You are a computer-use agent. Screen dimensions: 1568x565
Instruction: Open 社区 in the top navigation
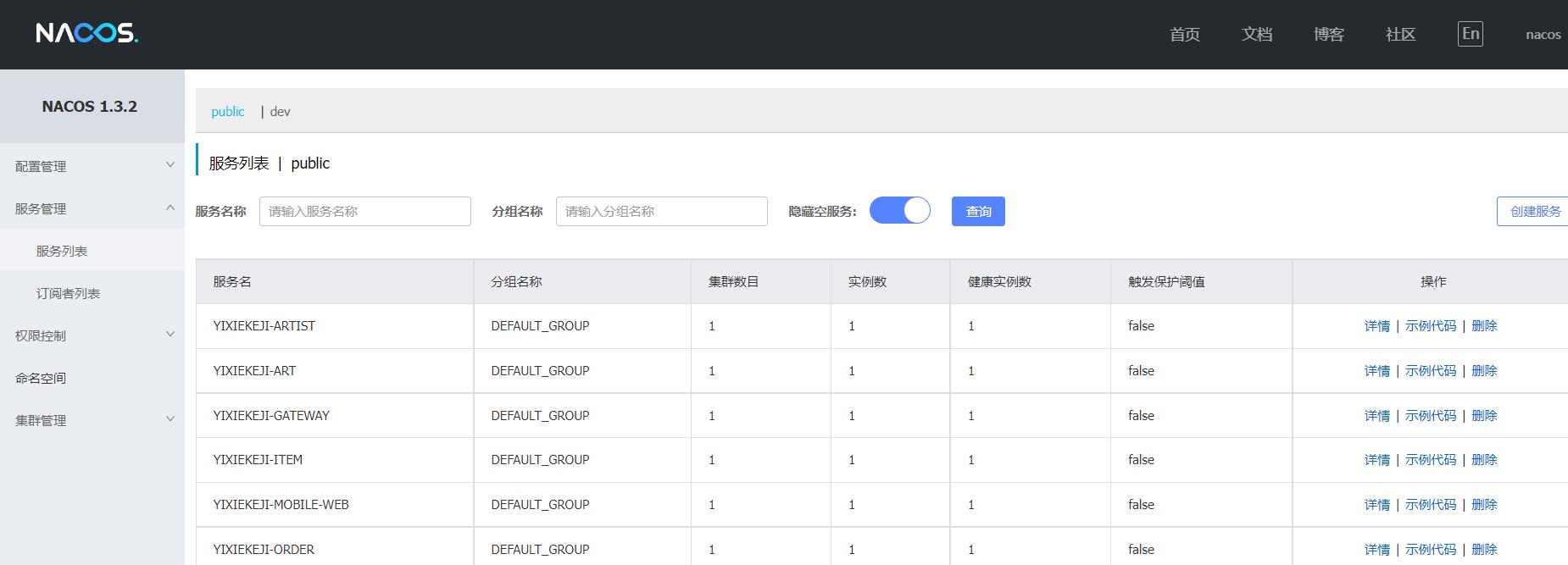(x=1401, y=34)
